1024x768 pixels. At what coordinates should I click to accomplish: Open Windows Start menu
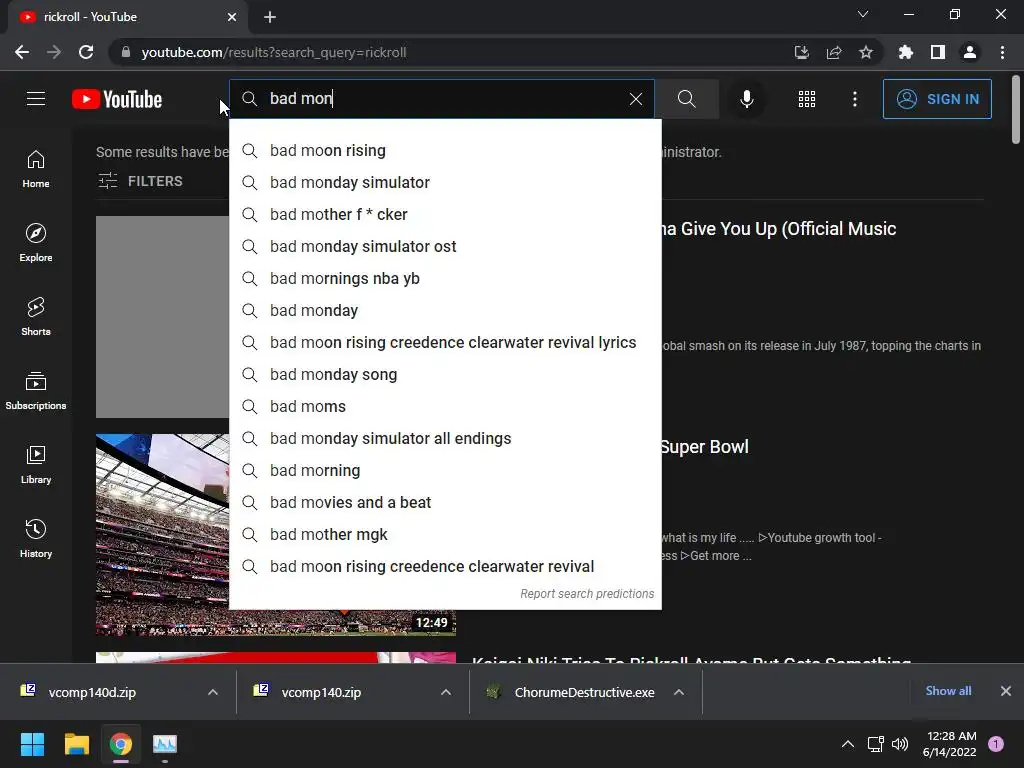click(32, 744)
